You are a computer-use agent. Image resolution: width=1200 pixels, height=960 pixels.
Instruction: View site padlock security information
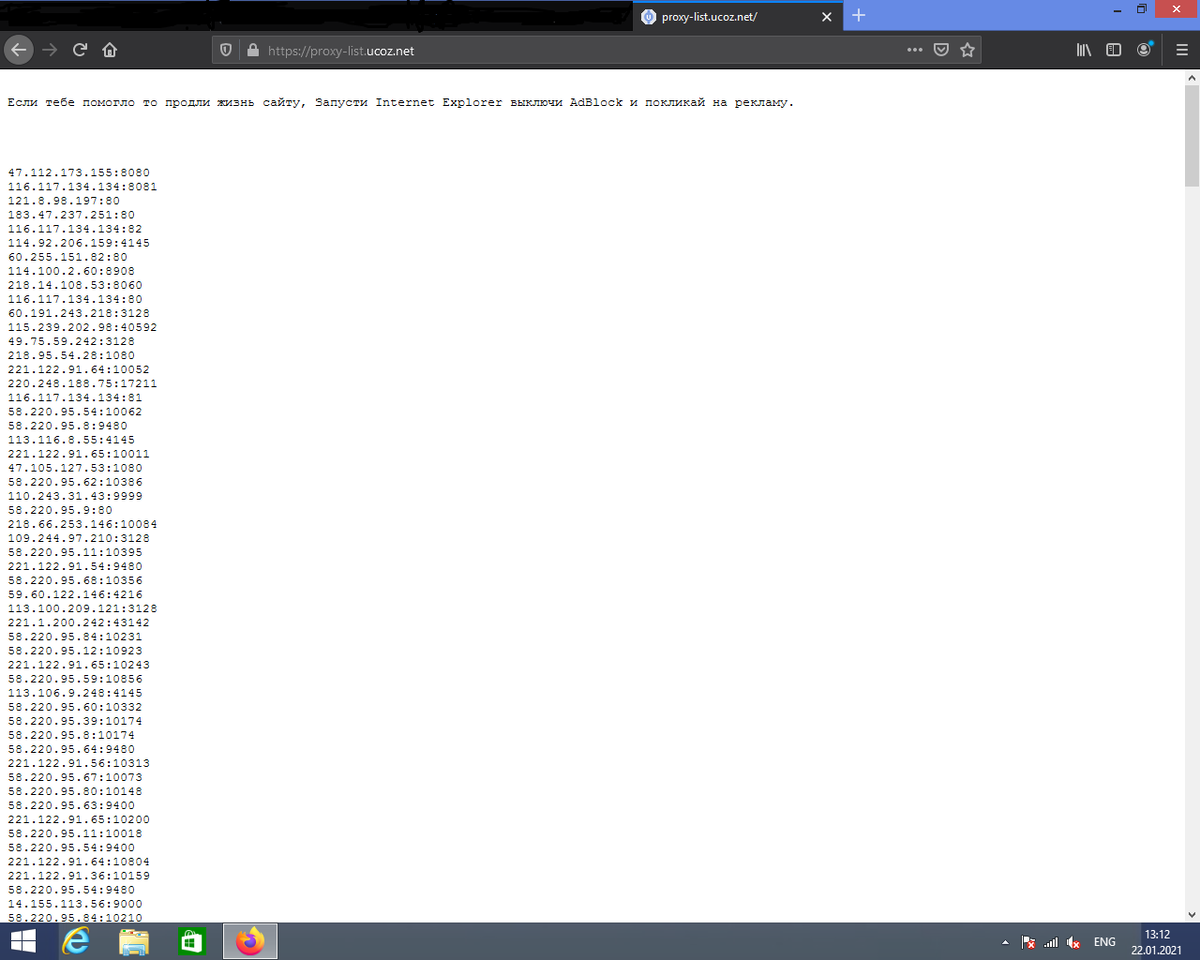tap(252, 50)
